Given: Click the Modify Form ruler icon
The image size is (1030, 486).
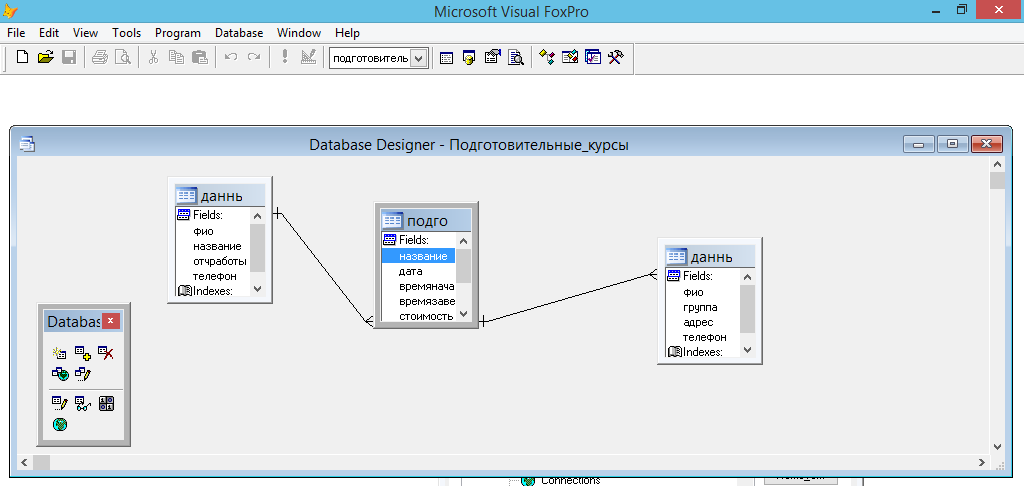Looking at the screenshot, I should point(308,57).
